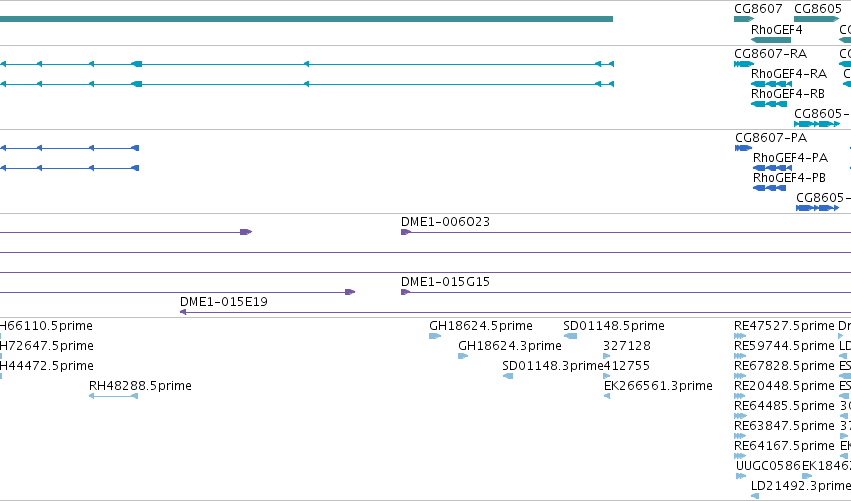Open the SD01148.5prime EST label
Viewport: 851px width, 501px height.
(614, 326)
